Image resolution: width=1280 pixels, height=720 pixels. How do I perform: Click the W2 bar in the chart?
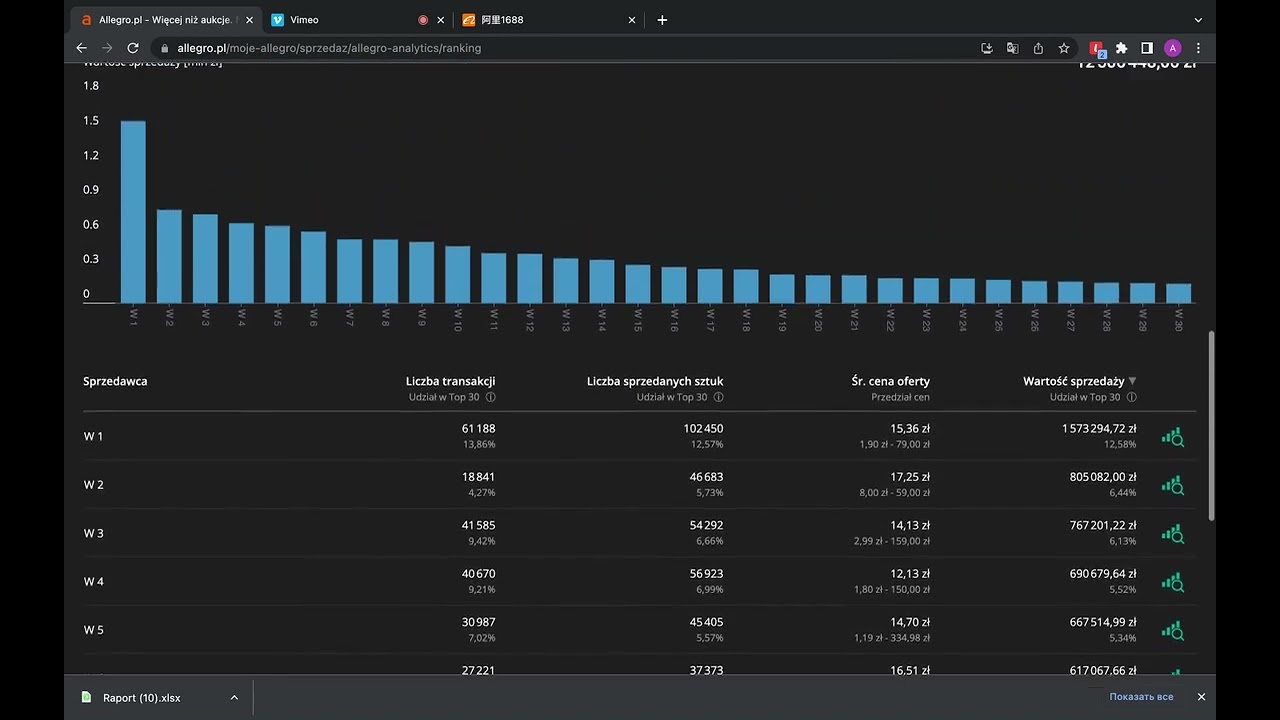tap(169, 256)
